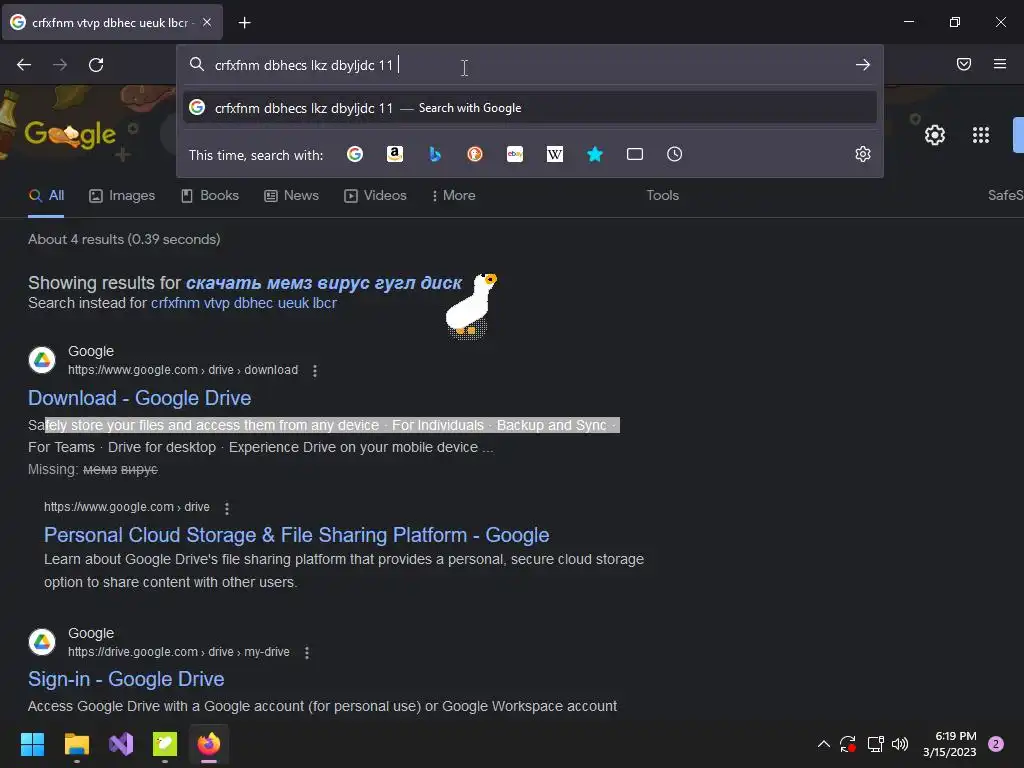This screenshot has height=768, width=1024.
Task: Open a new browser tab
Action: point(244,23)
